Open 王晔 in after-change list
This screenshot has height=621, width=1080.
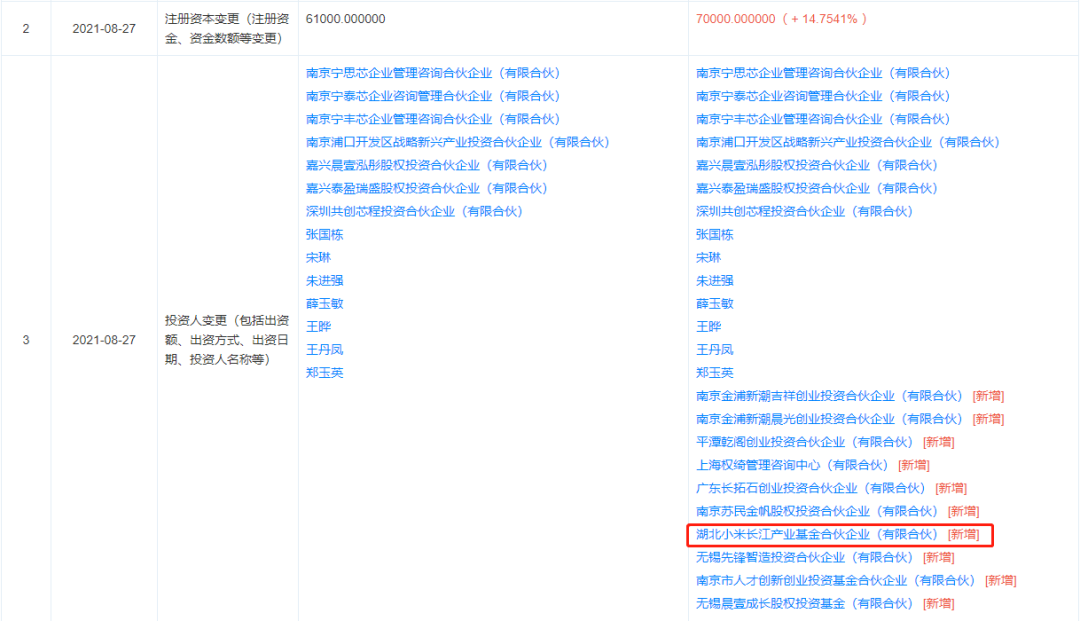click(x=708, y=326)
